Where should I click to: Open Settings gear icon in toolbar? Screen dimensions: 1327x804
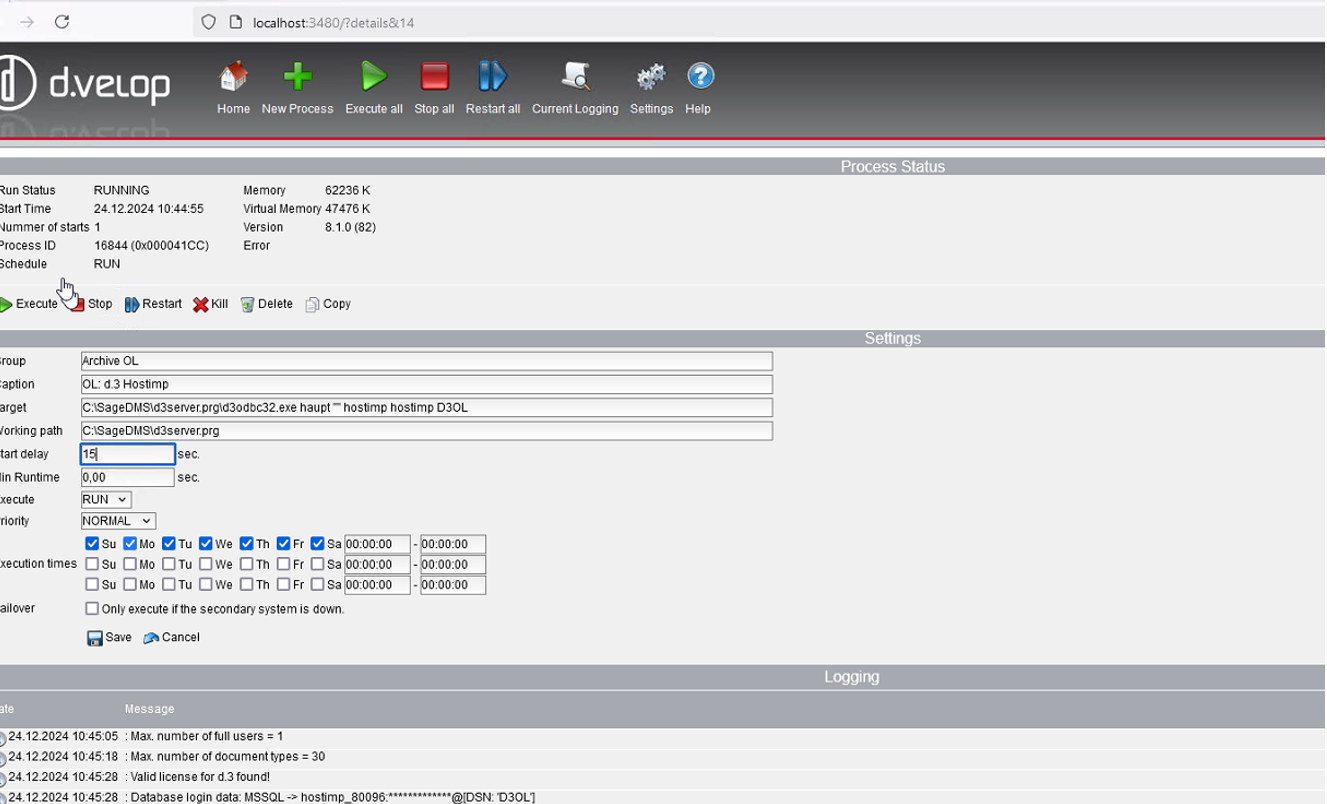651,77
